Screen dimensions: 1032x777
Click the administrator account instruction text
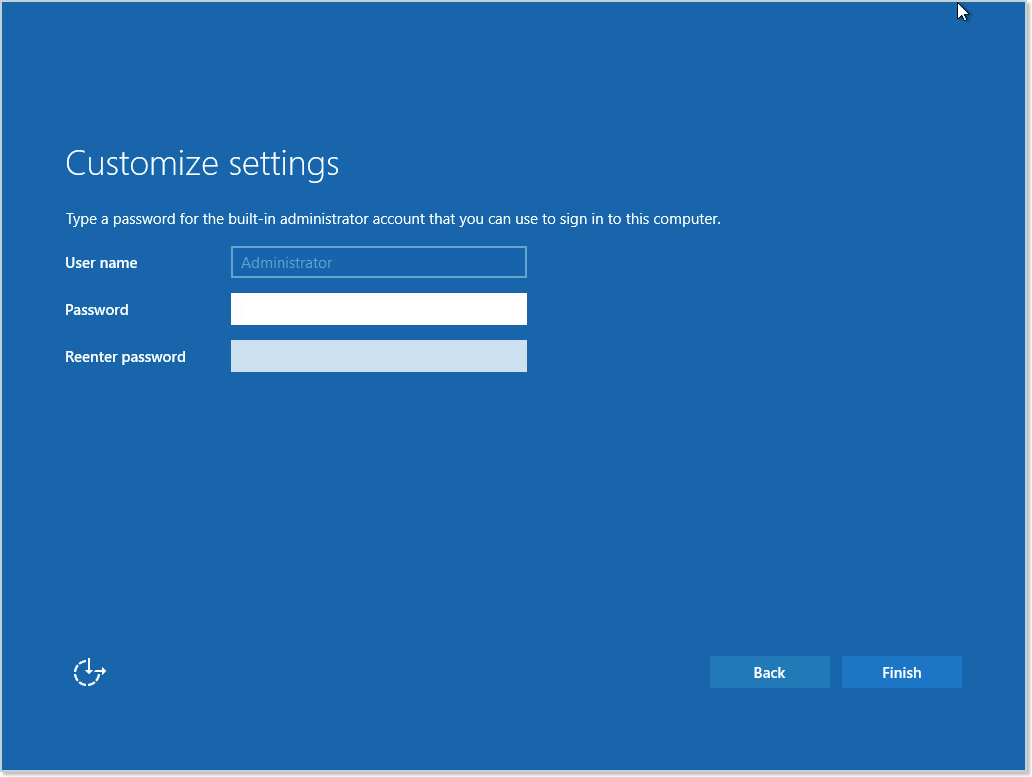(392, 218)
